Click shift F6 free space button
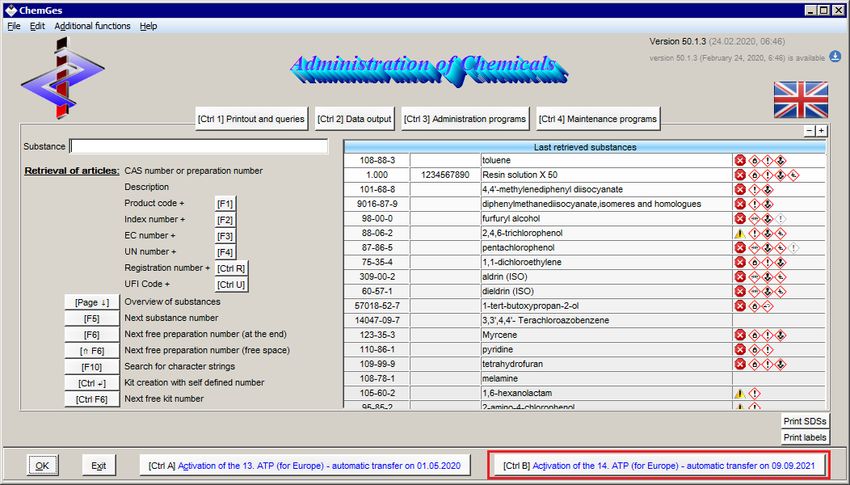Viewport: 850px width, 485px height. pyautogui.click(x=92, y=351)
